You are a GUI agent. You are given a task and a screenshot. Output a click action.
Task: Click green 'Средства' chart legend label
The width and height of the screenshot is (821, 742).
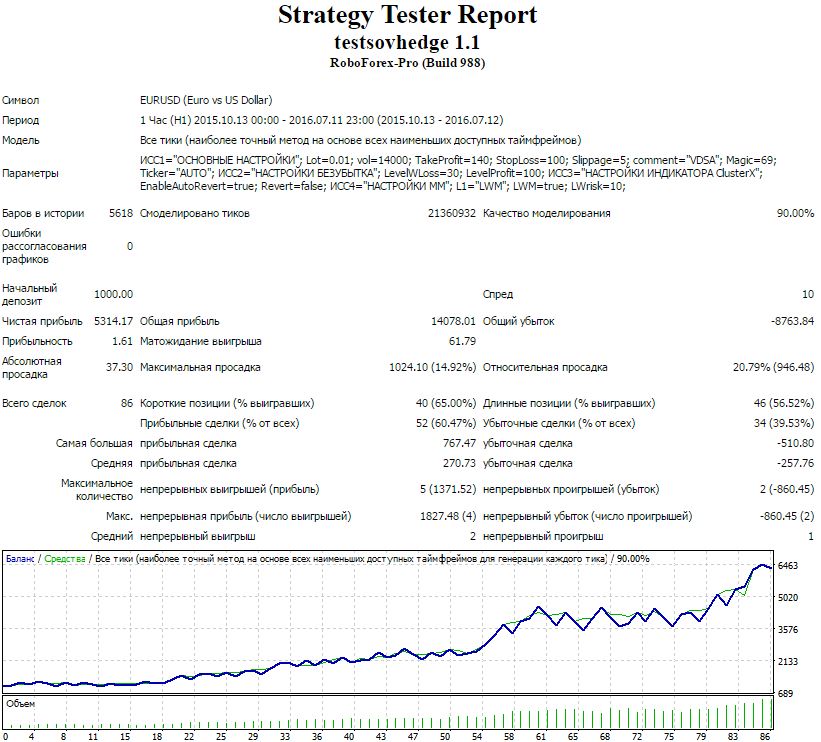coord(64,559)
